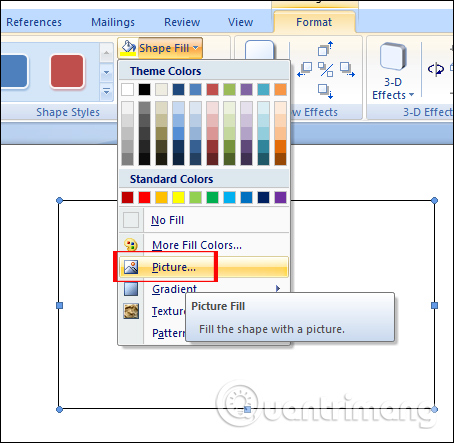This screenshot has width=454, height=443.
Task: Pick black theme color swatch
Action: tap(144, 89)
